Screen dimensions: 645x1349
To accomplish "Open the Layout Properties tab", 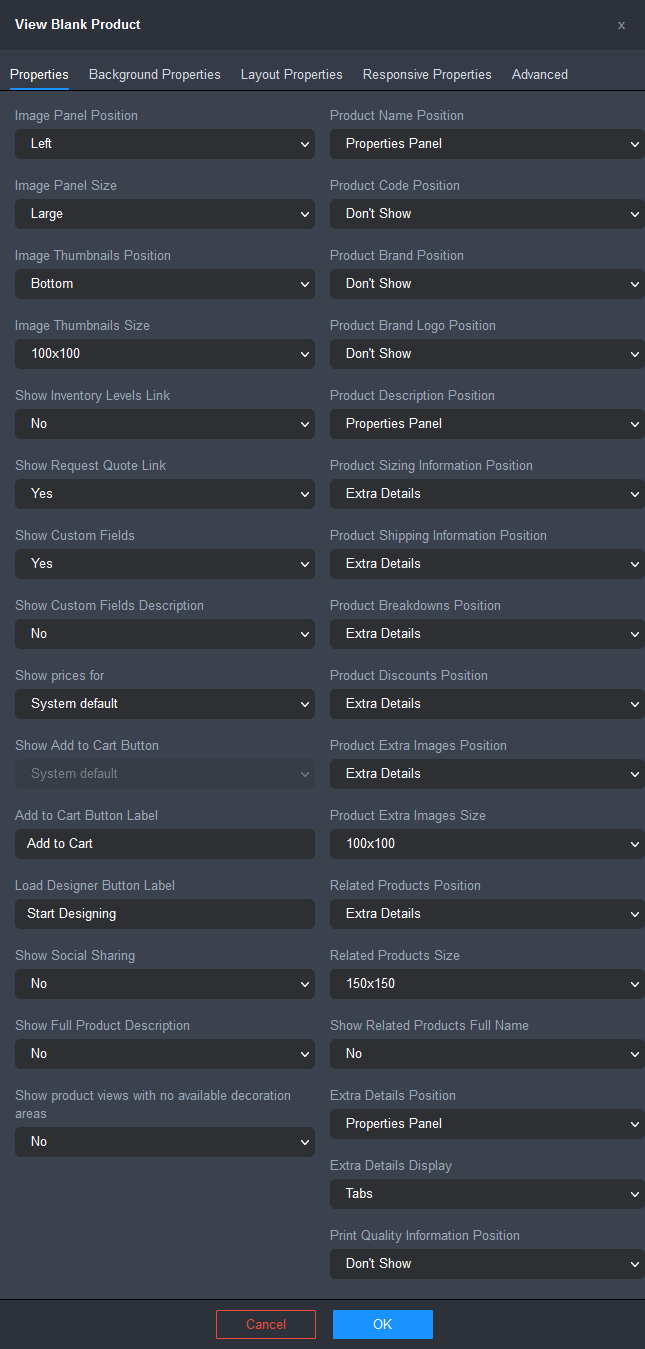I will [x=292, y=74].
